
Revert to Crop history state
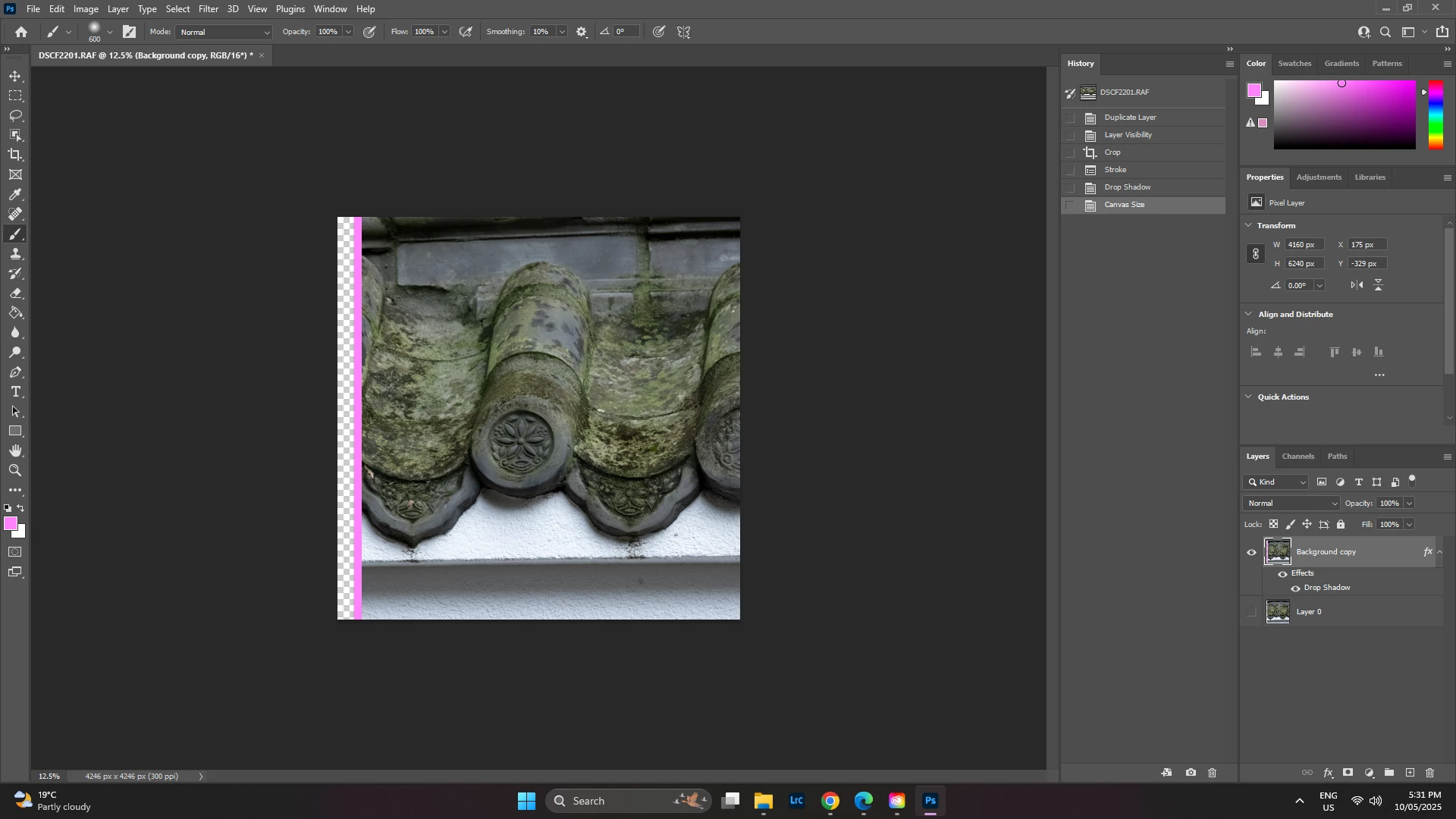(1112, 152)
